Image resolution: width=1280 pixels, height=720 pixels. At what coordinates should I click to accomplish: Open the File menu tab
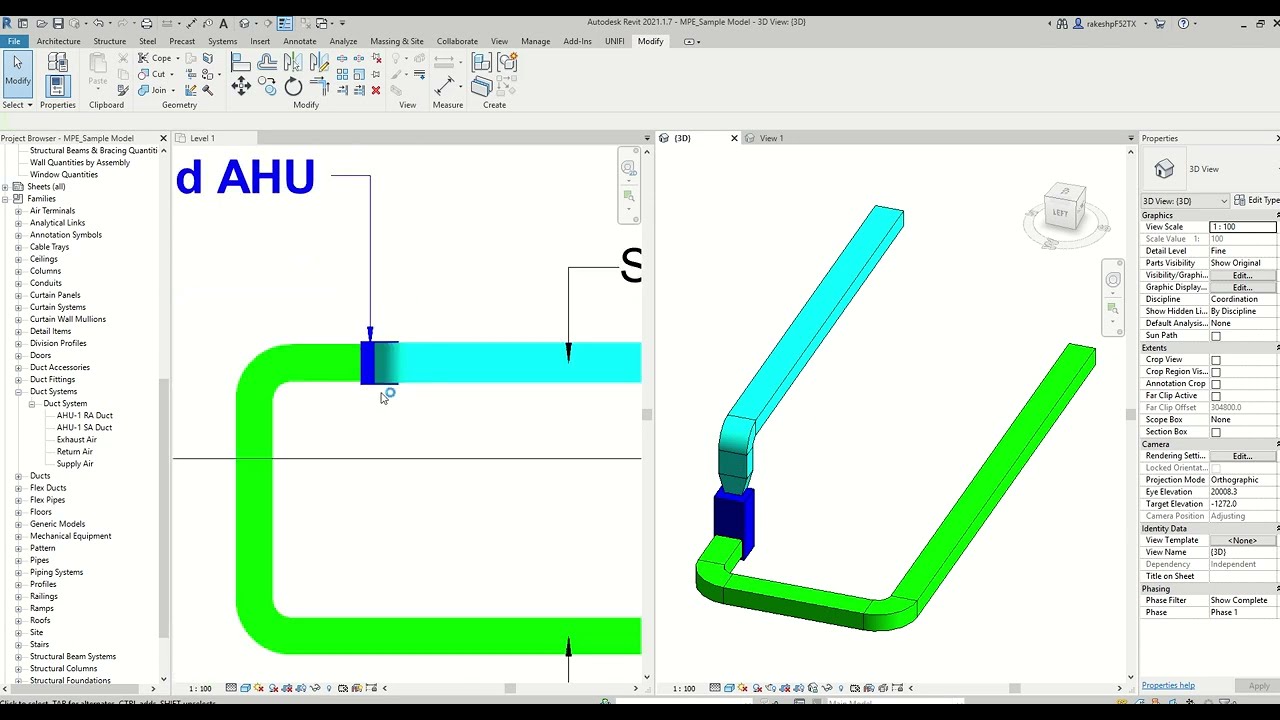click(x=14, y=41)
